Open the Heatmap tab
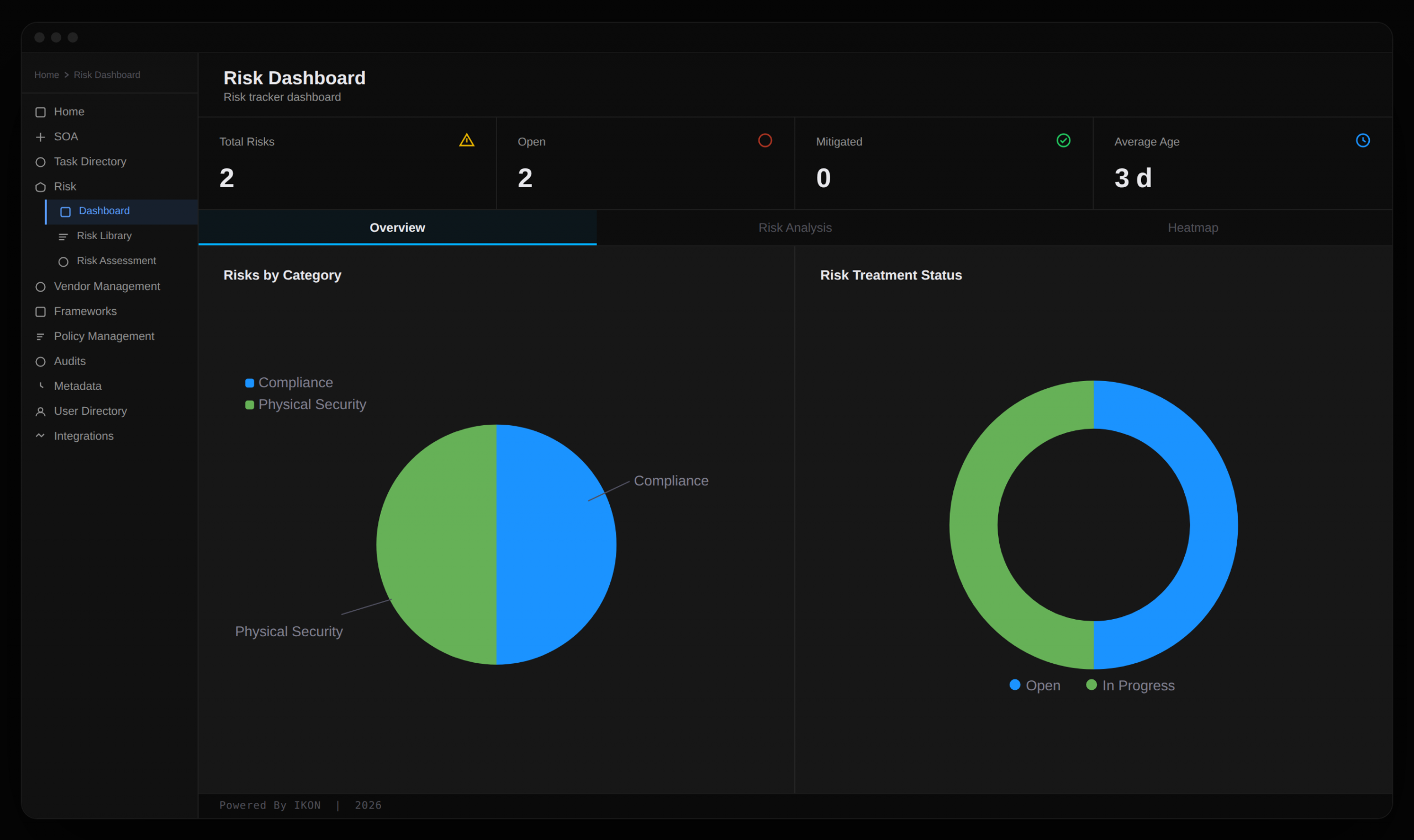 [x=1193, y=228]
